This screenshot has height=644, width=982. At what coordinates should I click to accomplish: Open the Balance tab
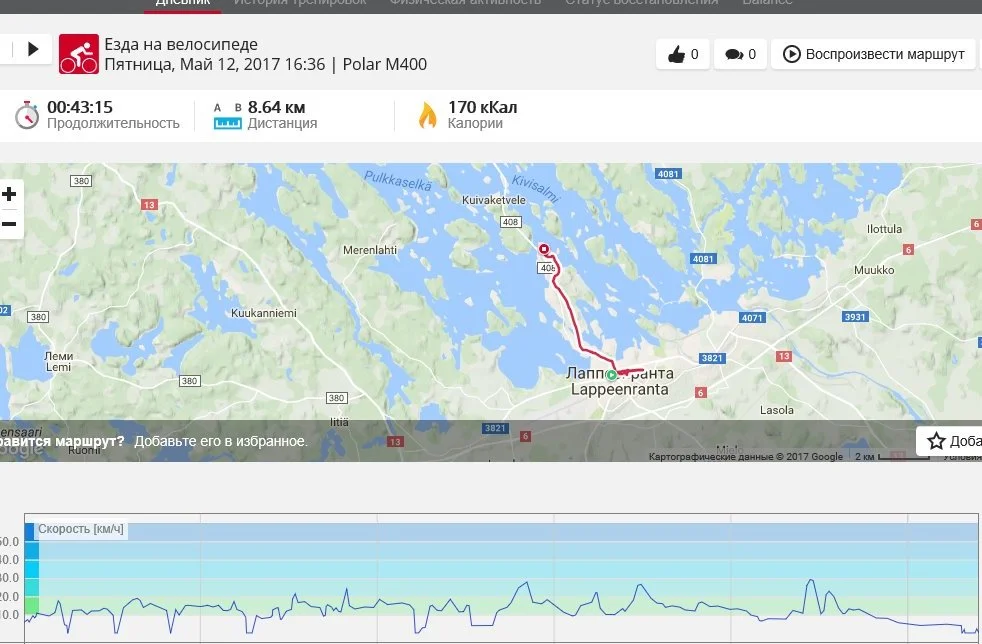(x=767, y=3)
